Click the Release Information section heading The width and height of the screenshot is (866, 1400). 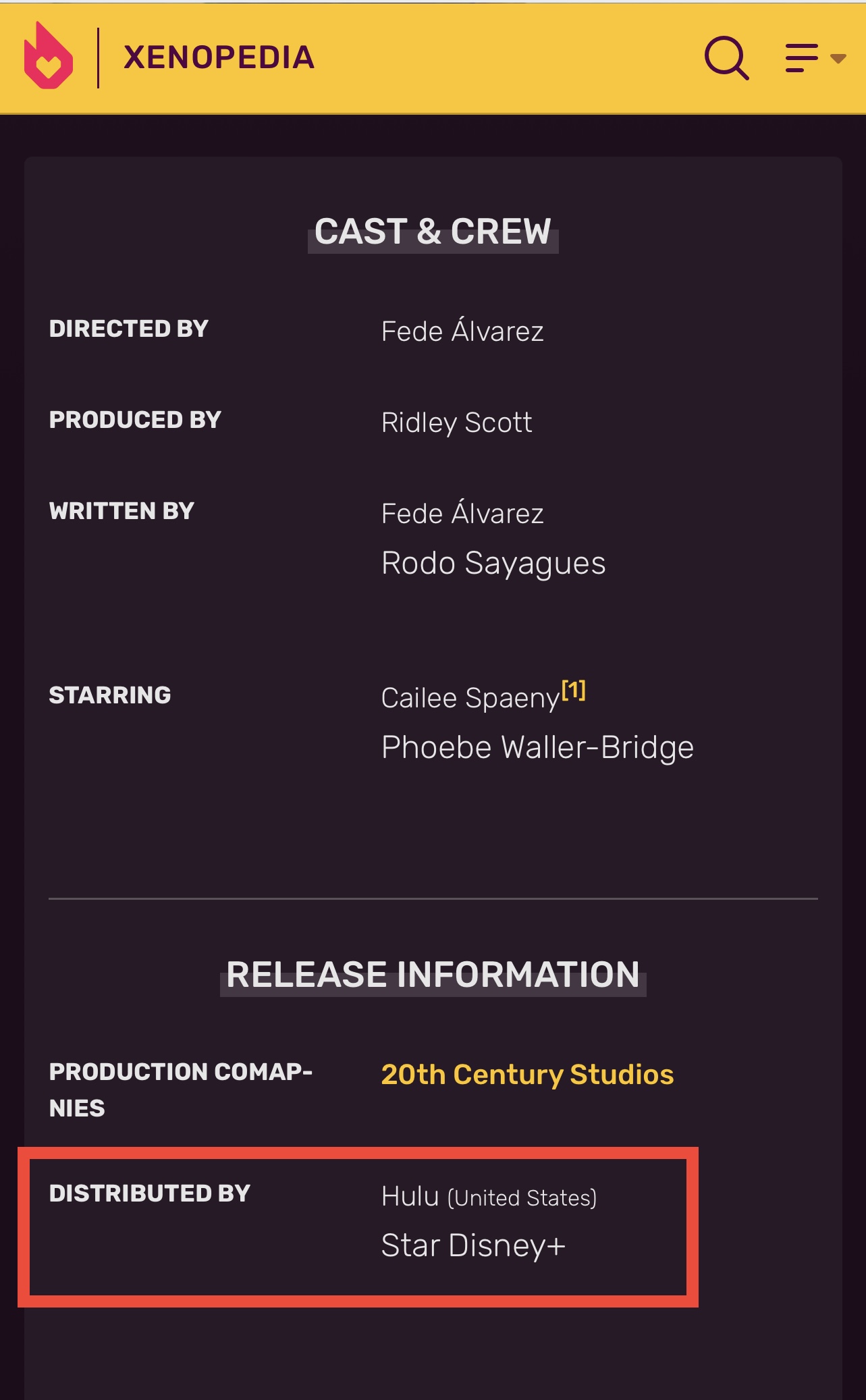pos(433,975)
